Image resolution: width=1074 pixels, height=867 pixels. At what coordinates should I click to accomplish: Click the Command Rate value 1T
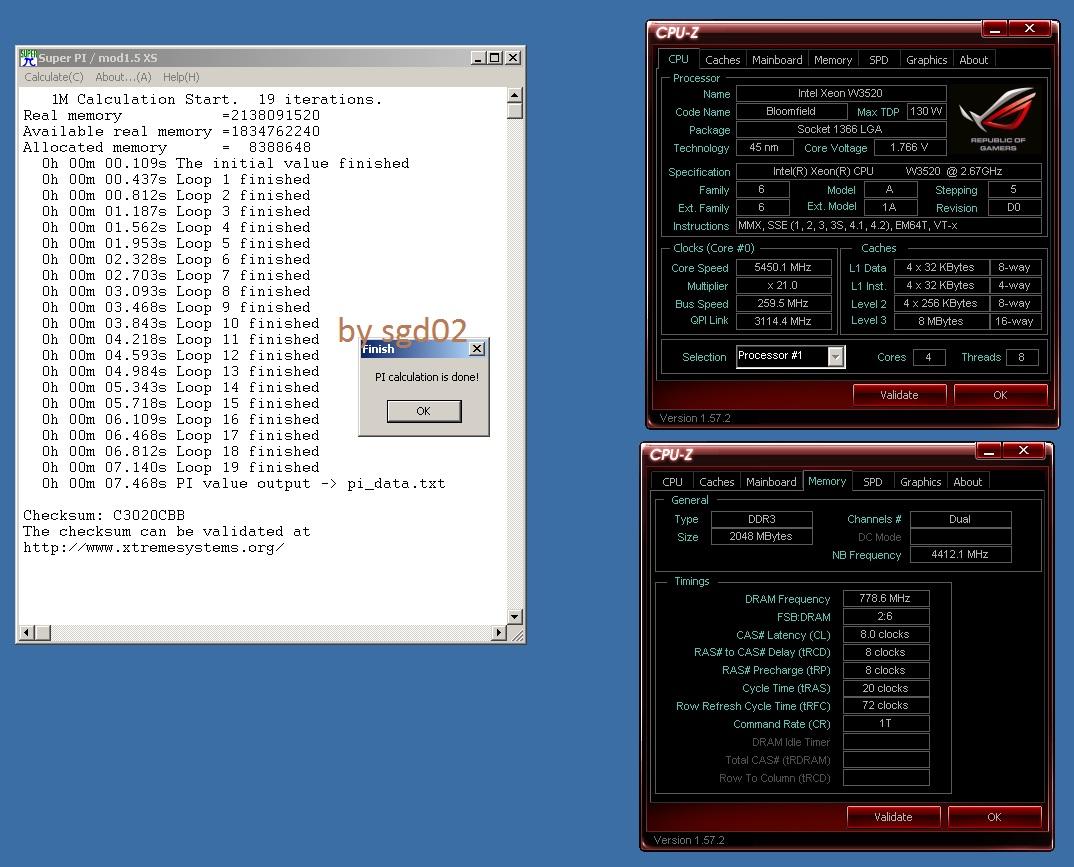click(885, 723)
